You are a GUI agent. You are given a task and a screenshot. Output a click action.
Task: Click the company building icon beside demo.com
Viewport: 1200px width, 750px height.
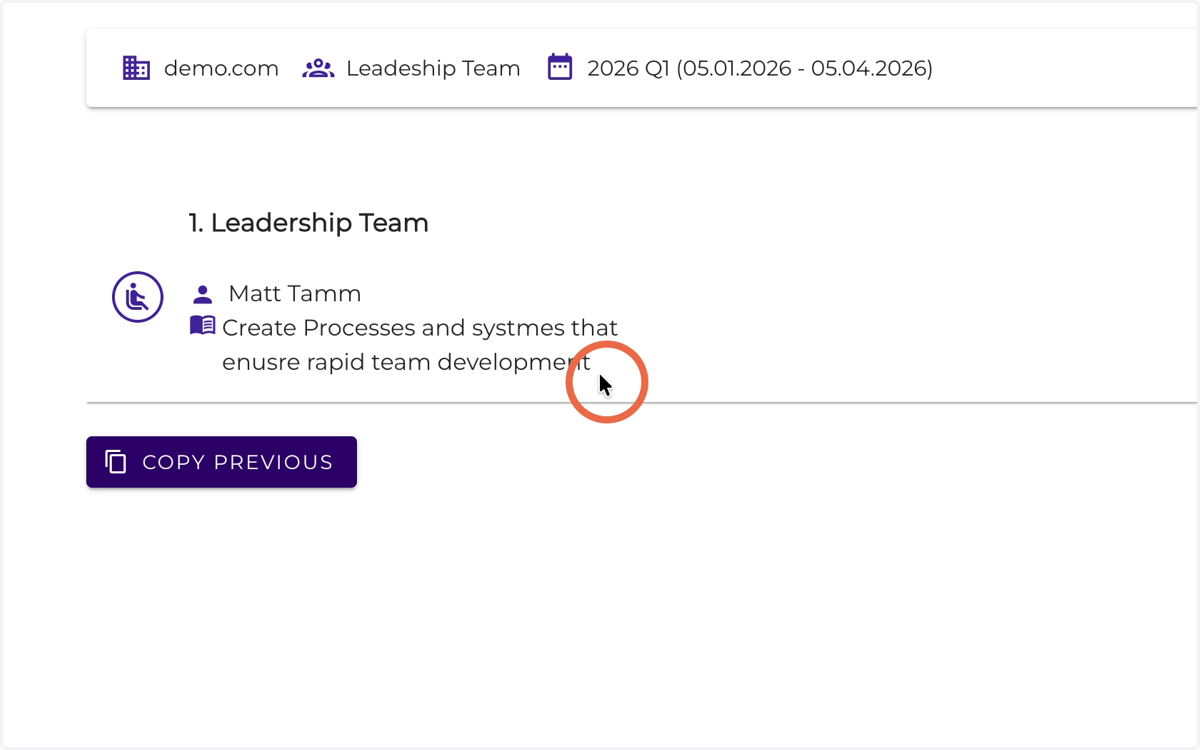pyautogui.click(x=136, y=68)
